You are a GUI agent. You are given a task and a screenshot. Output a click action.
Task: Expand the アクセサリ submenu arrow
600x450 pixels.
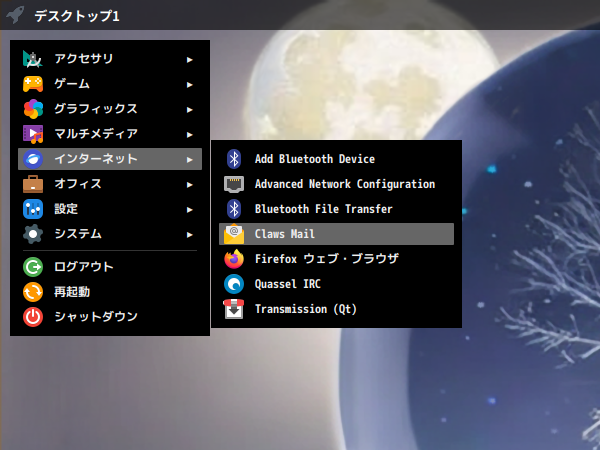(189, 60)
